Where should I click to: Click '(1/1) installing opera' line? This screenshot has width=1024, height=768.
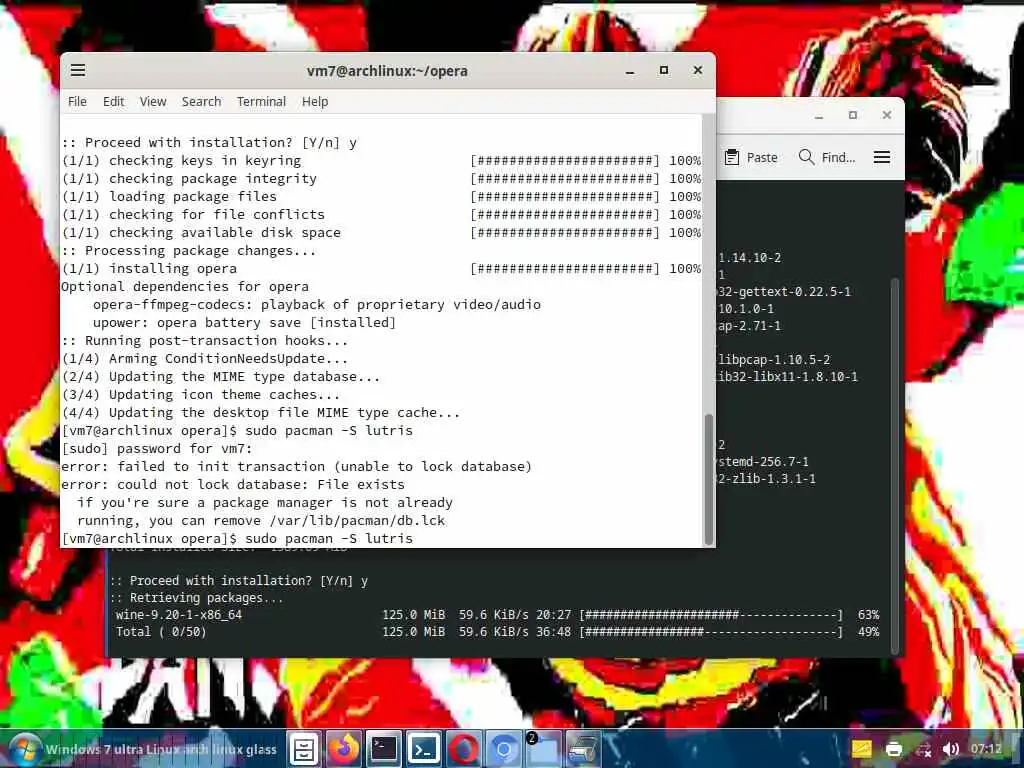pyautogui.click(x=381, y=268)
